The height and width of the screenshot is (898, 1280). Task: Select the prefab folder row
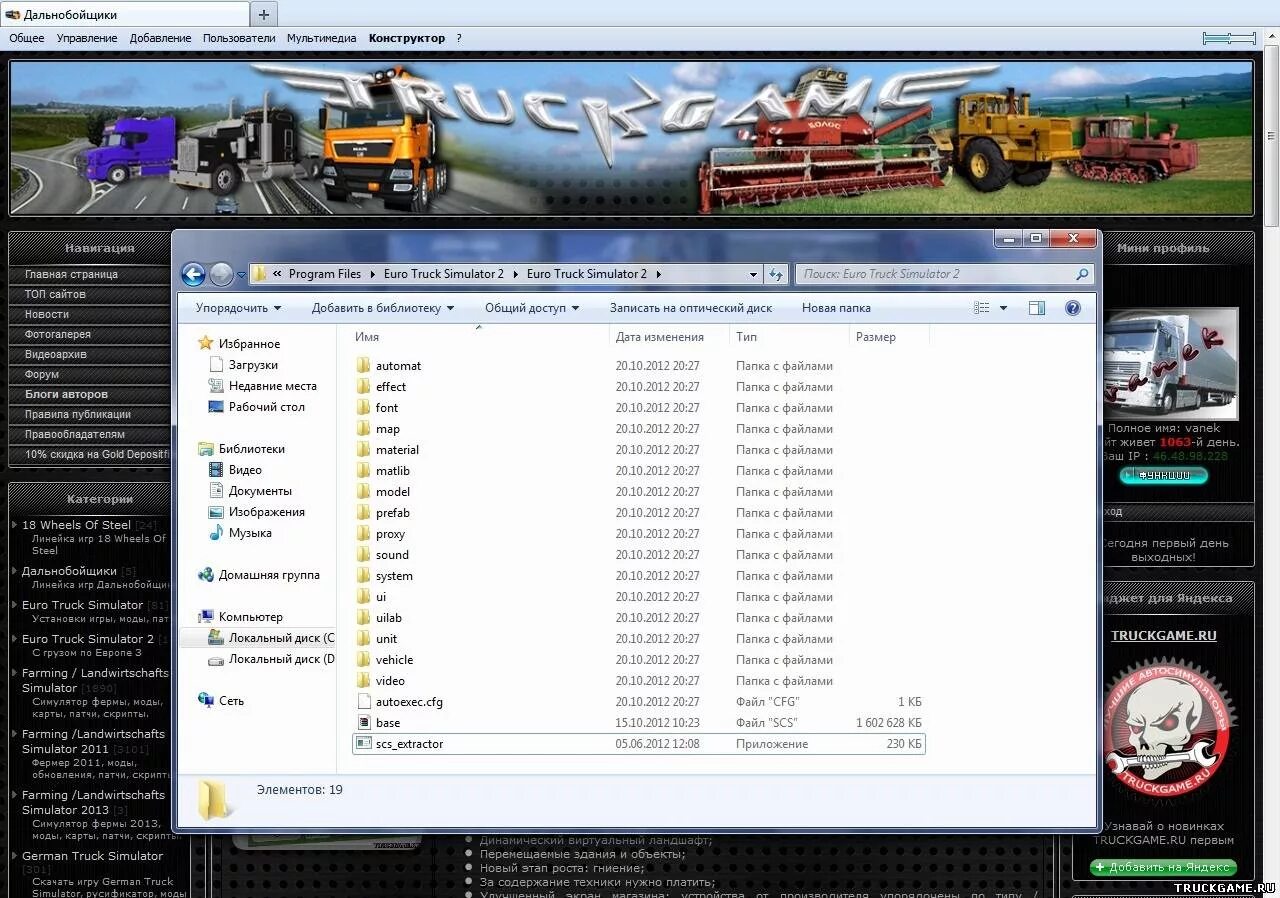(x=639, y=513)
